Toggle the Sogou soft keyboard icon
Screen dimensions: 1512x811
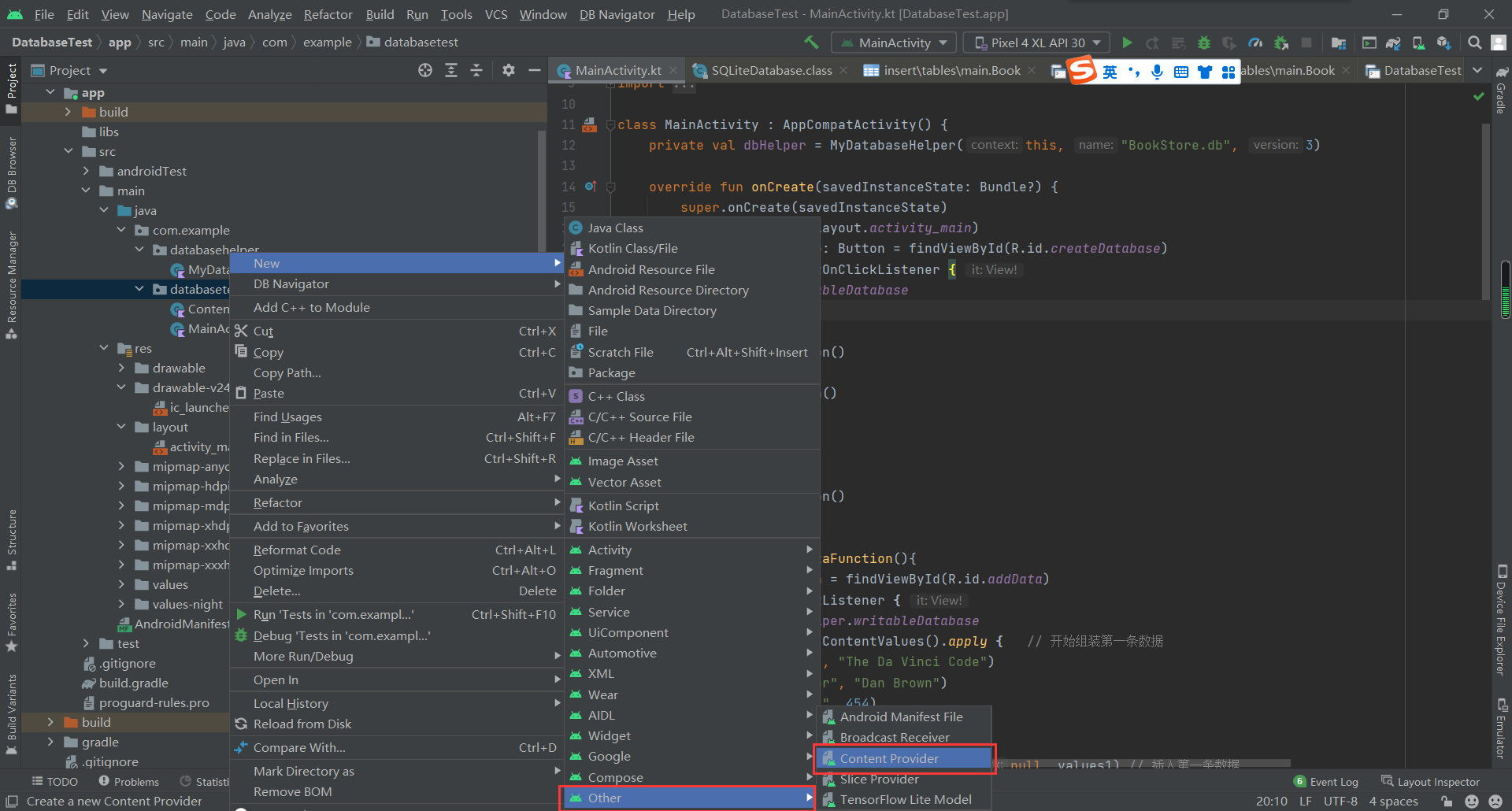(1180, 72)
